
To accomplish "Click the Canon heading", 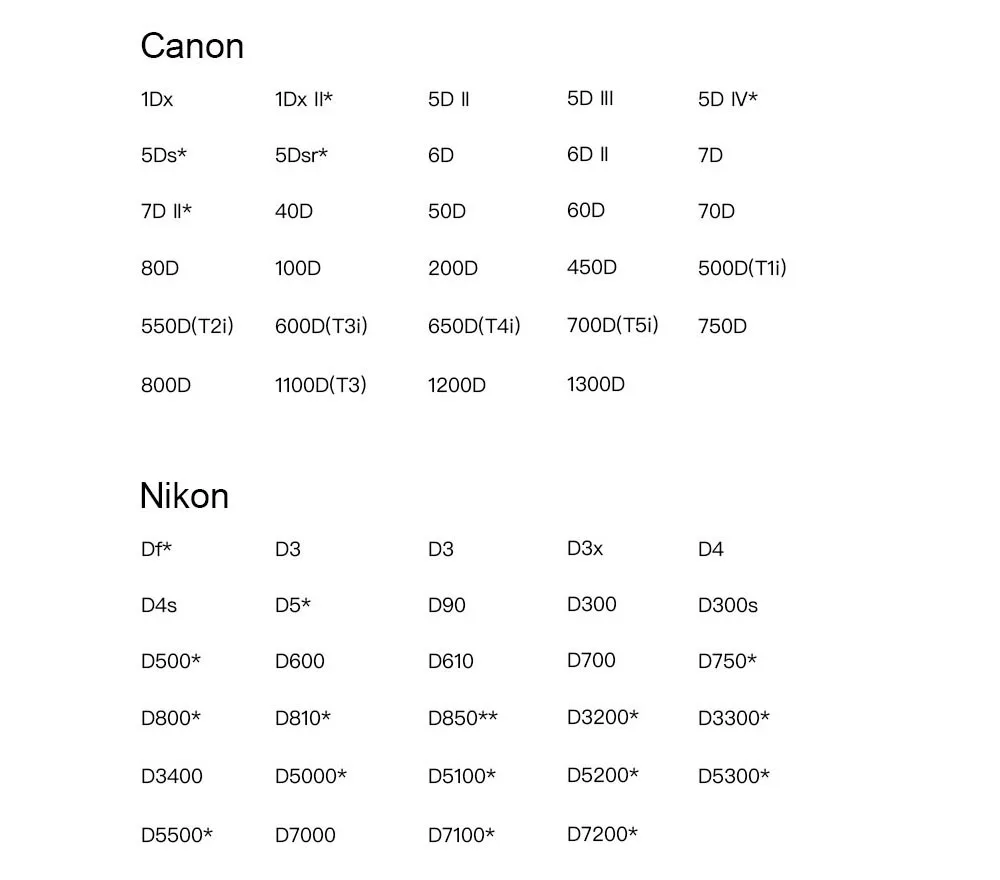I will 192,46.
